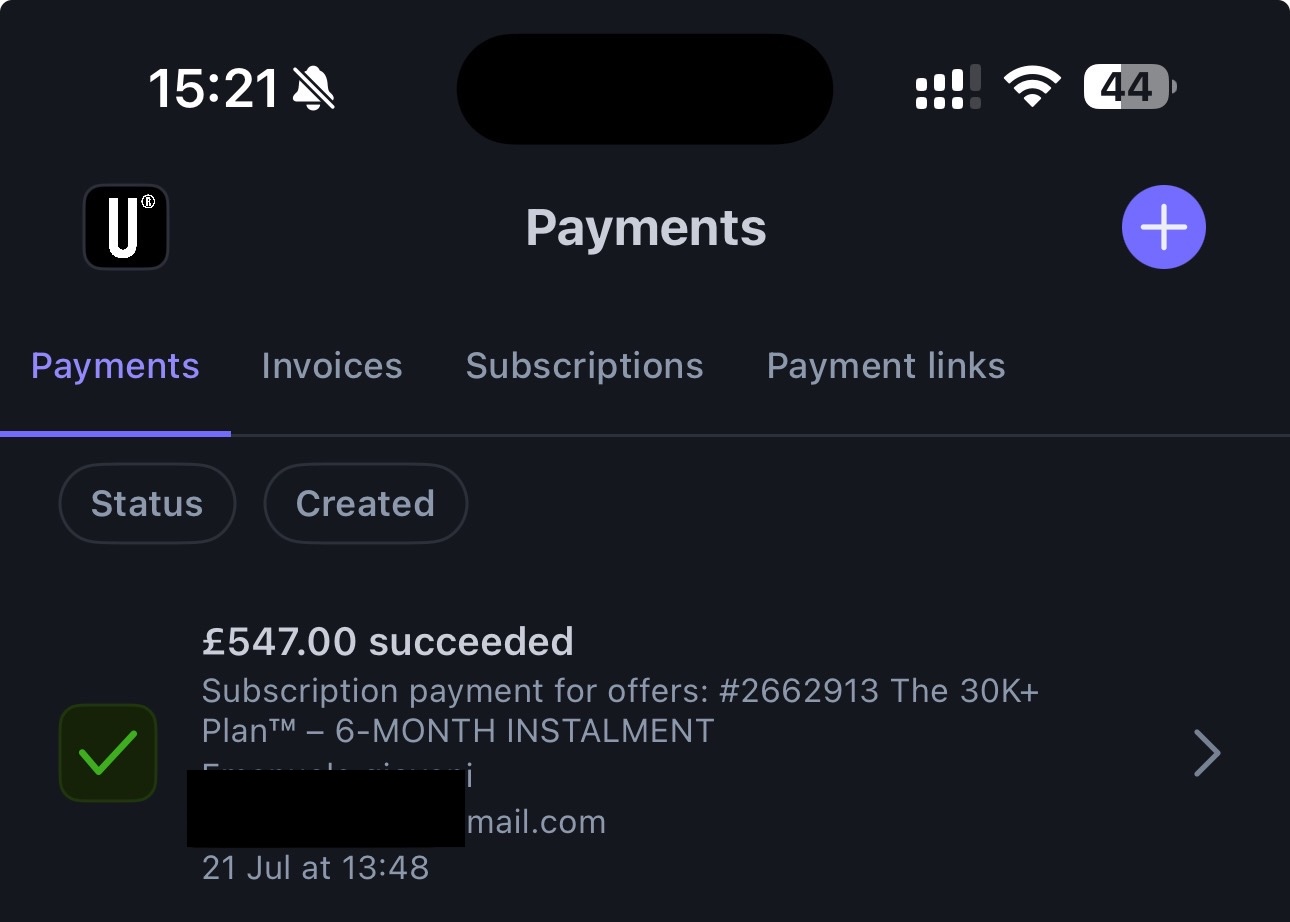Tap the 30K+ Plan subscription description text
Screen dimensions: 1290x922
(x=620, y=711)
